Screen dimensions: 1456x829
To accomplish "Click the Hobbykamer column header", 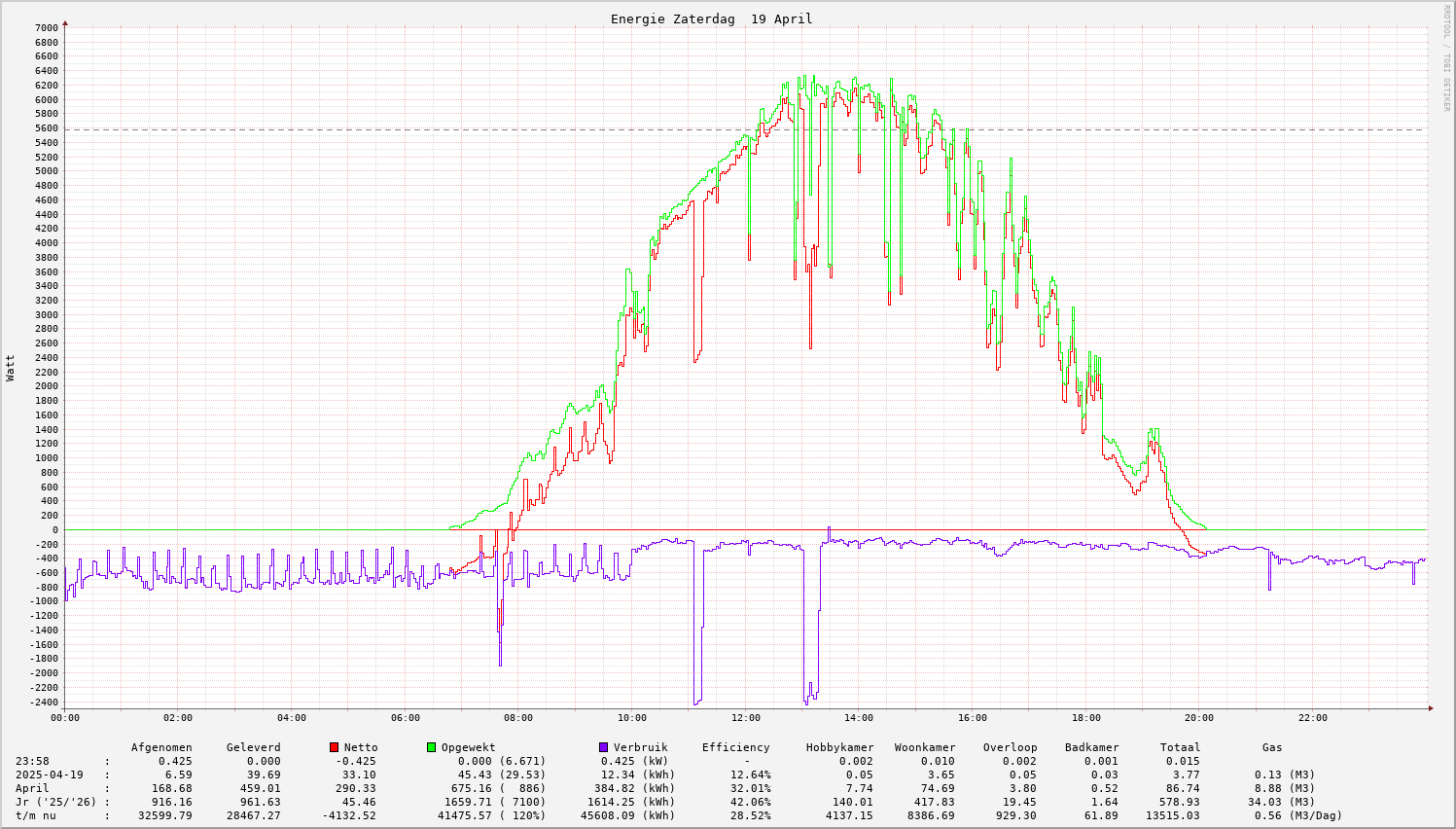I will (839, 747).
